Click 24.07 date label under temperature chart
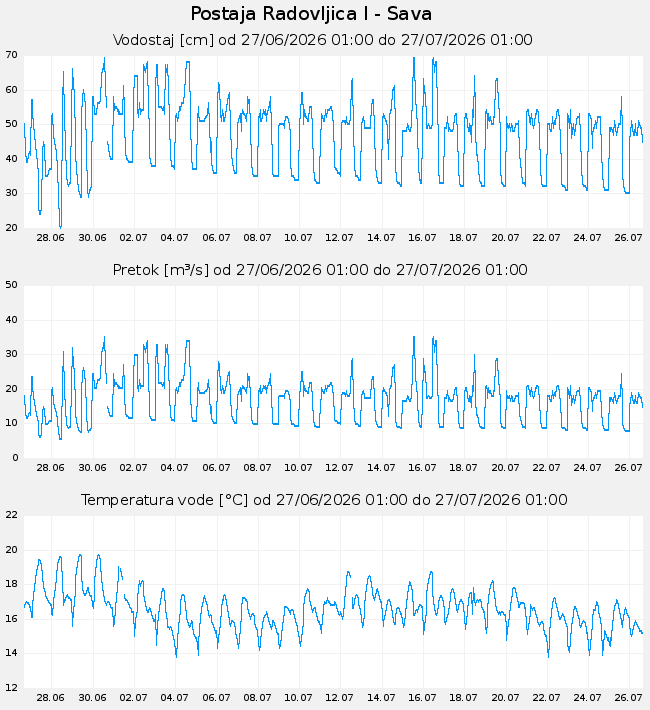The width and height of the screenshot is (650, 710). point(587,698)
